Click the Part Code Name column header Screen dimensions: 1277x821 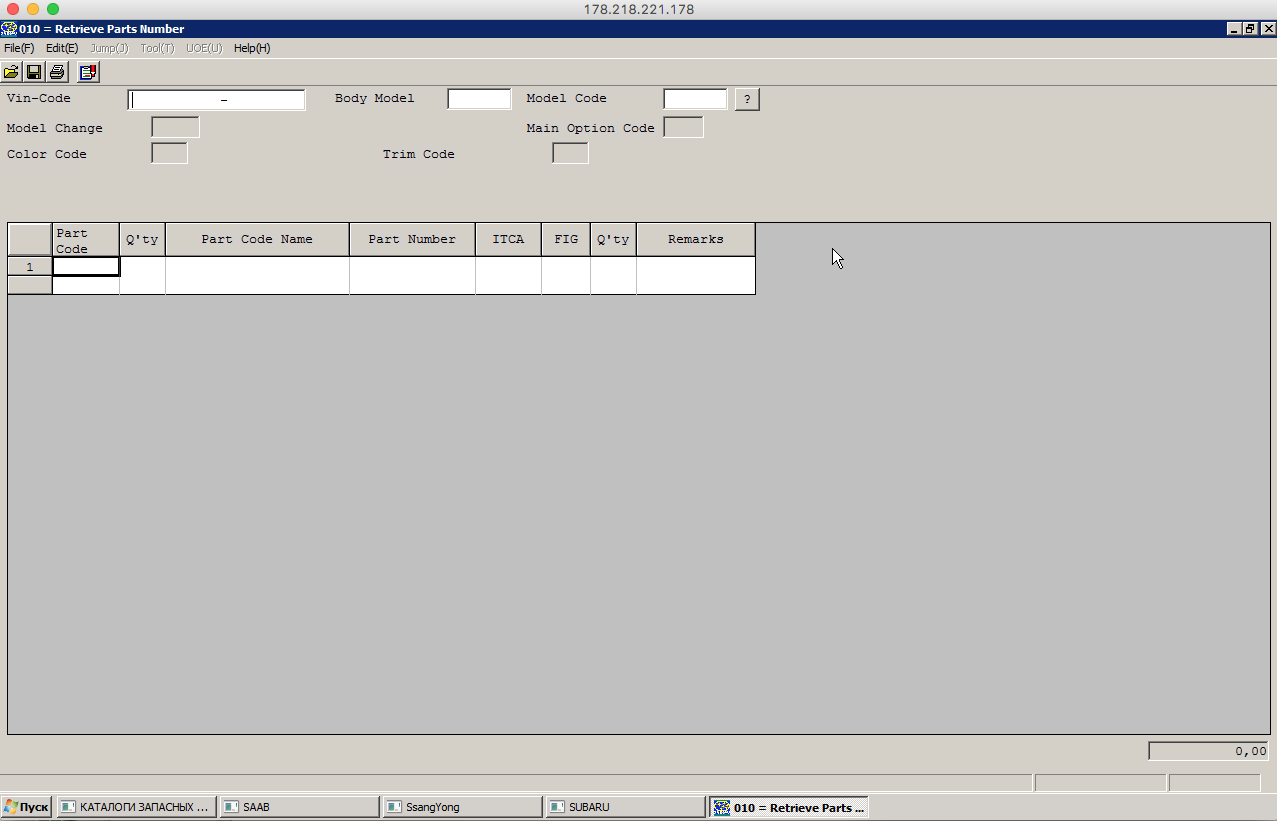coord(257,240)
